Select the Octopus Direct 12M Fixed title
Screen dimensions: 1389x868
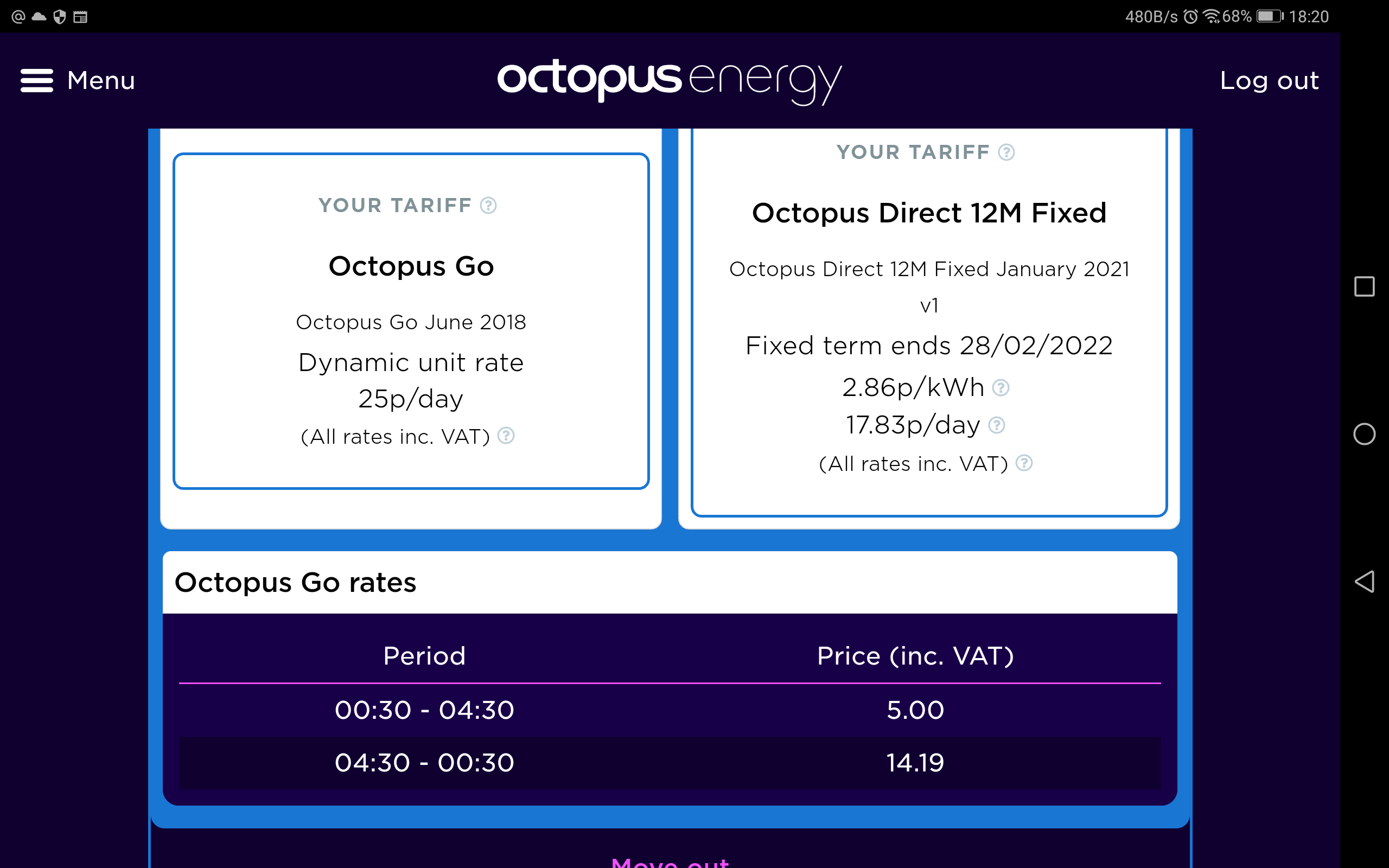click(x=929, y=213)
